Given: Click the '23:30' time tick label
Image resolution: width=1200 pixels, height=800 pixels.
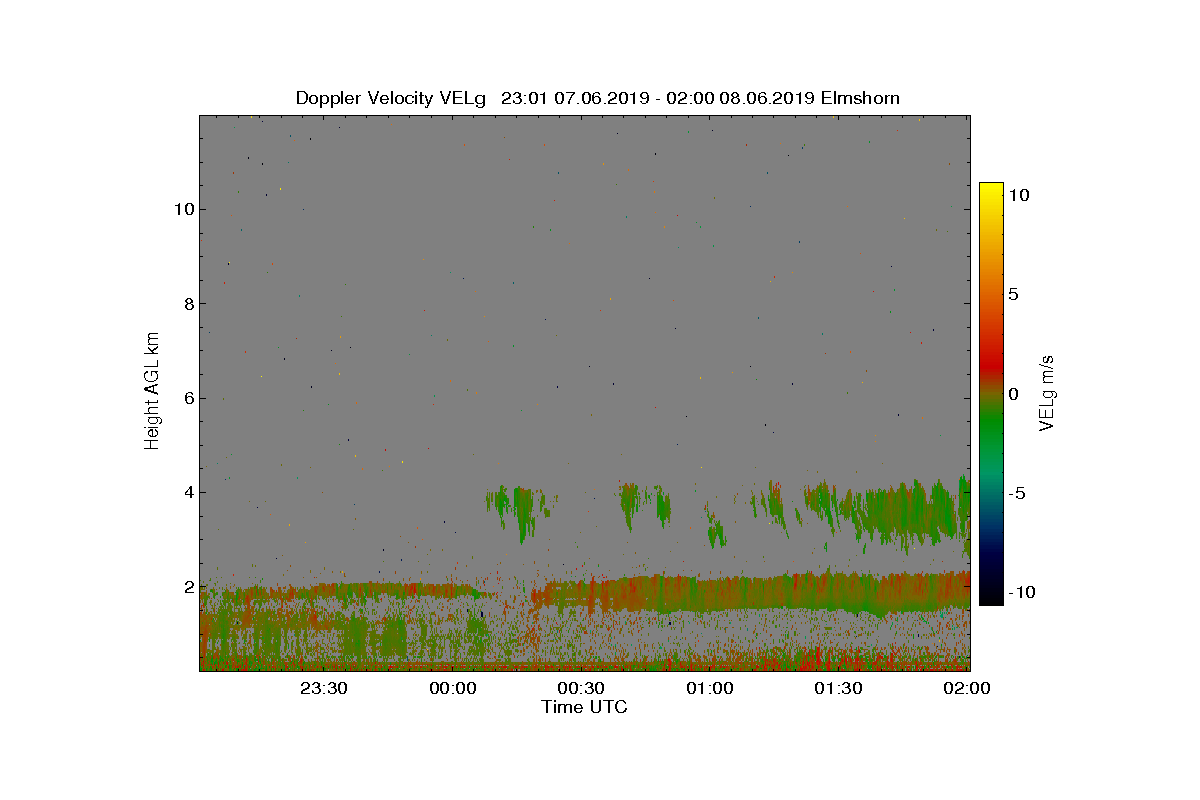Looking at the screenshot, I should pos(324,688).
